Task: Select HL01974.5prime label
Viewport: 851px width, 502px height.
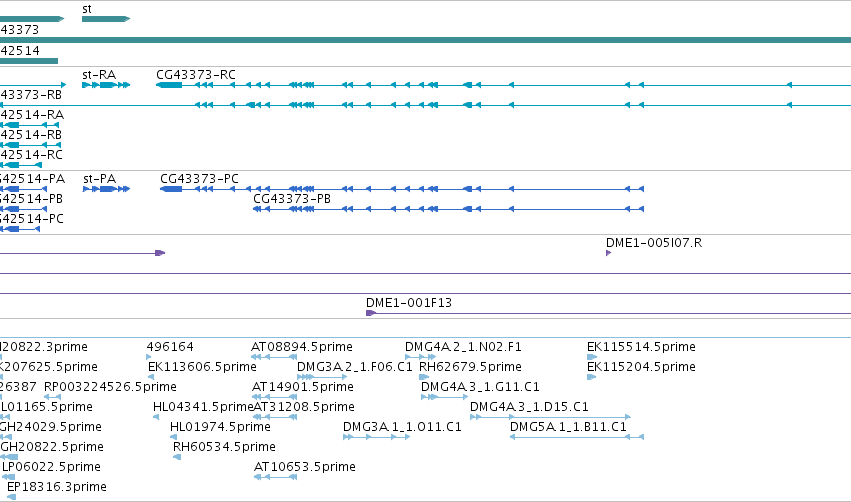Action: pos(220,427)
